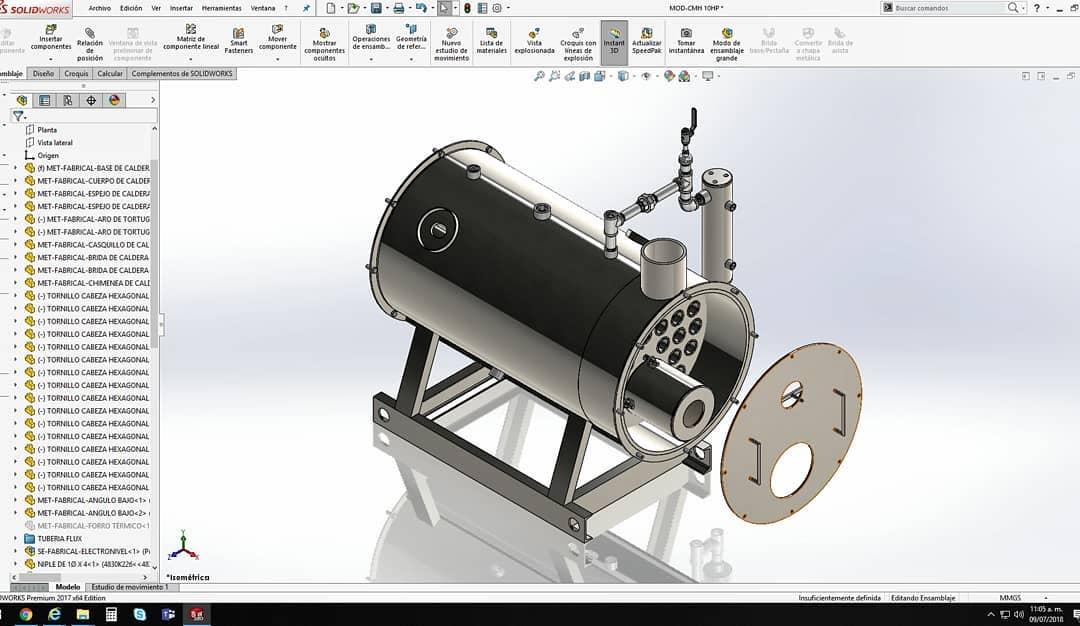Launch Google Chrome from the taskbar

click(x=26, y=614)
